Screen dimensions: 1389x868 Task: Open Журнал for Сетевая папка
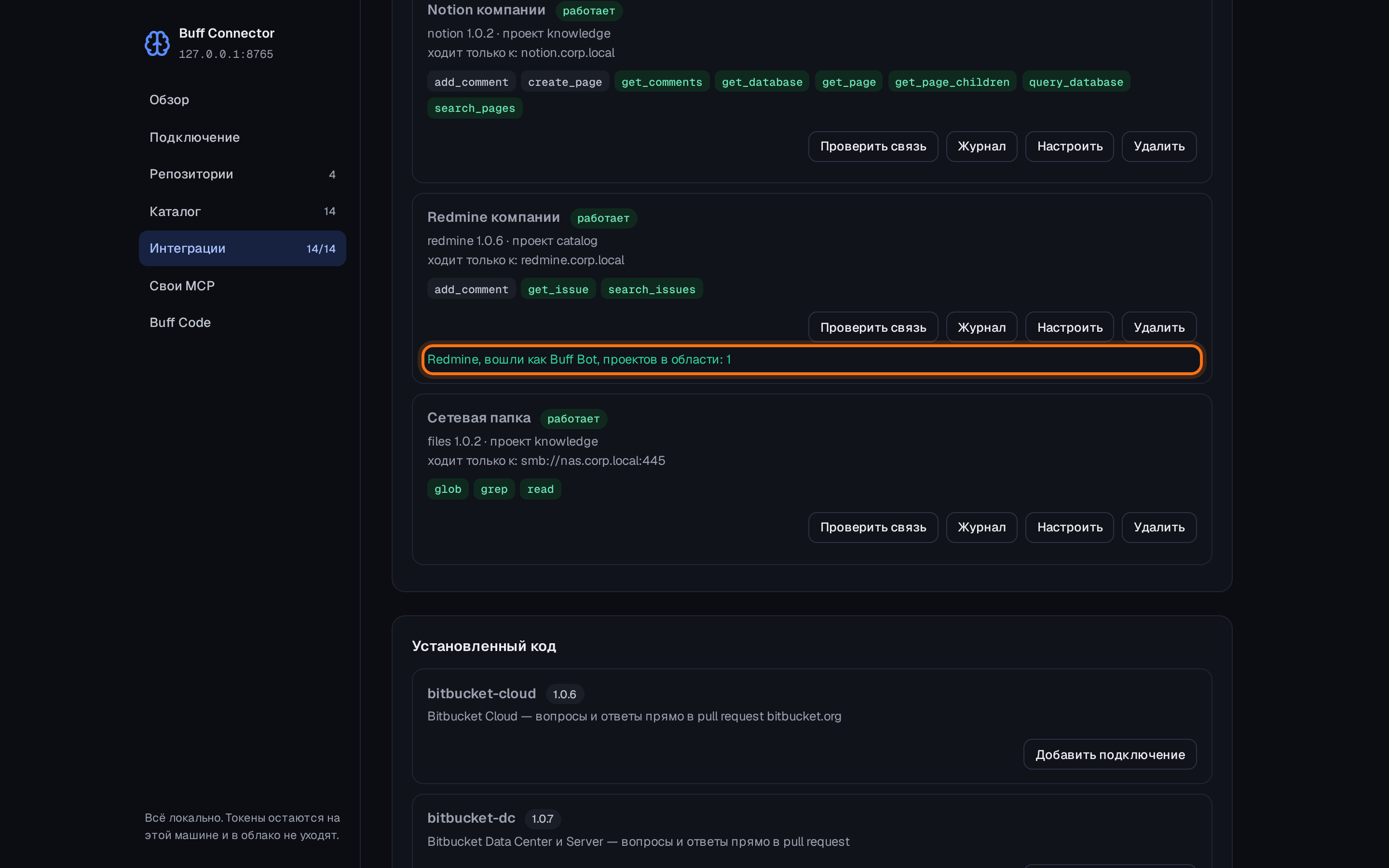[x=981, y=527]
